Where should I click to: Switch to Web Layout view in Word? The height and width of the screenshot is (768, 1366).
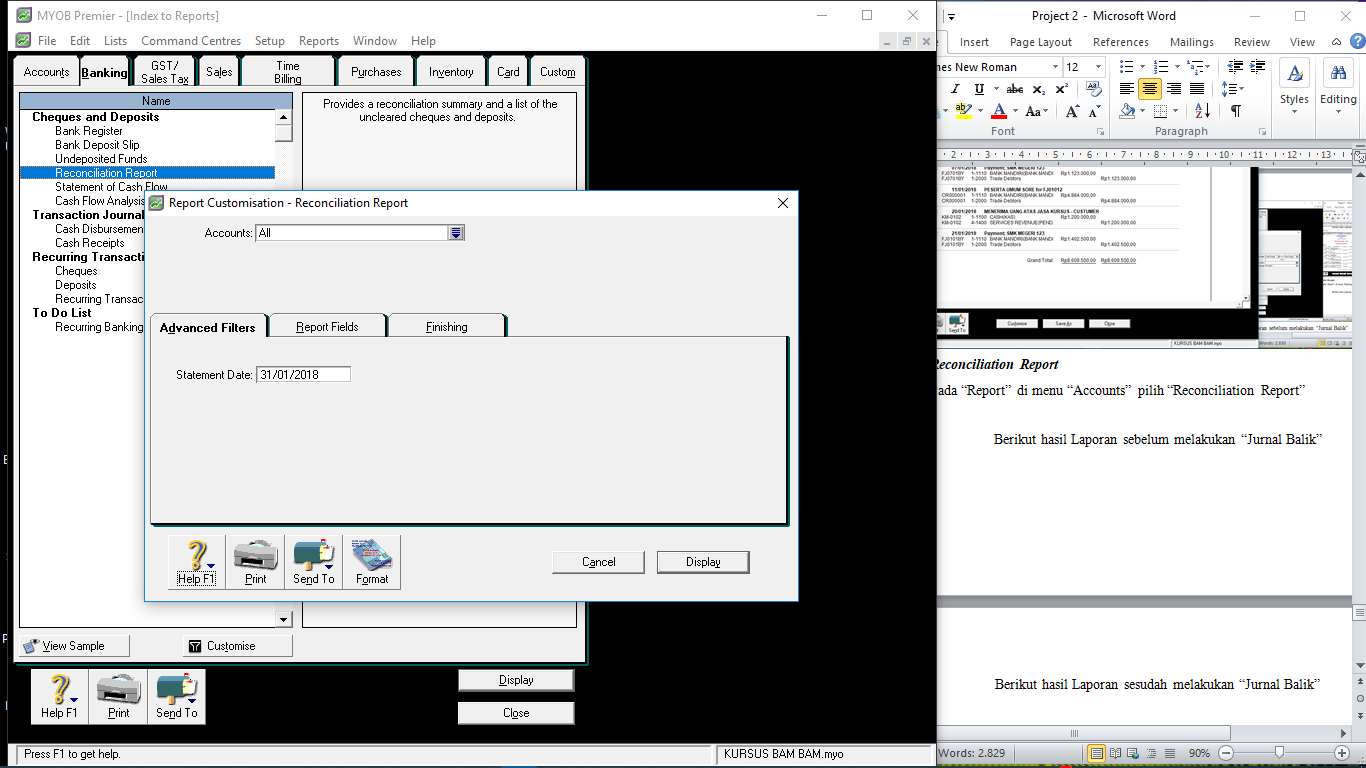[1131, 752]
